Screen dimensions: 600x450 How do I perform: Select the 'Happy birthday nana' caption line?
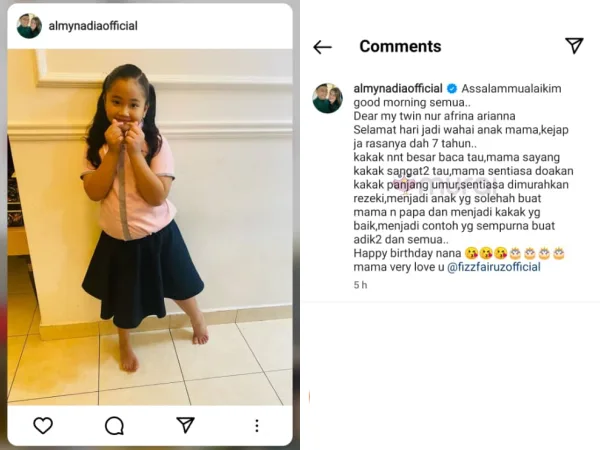[407, 253]
